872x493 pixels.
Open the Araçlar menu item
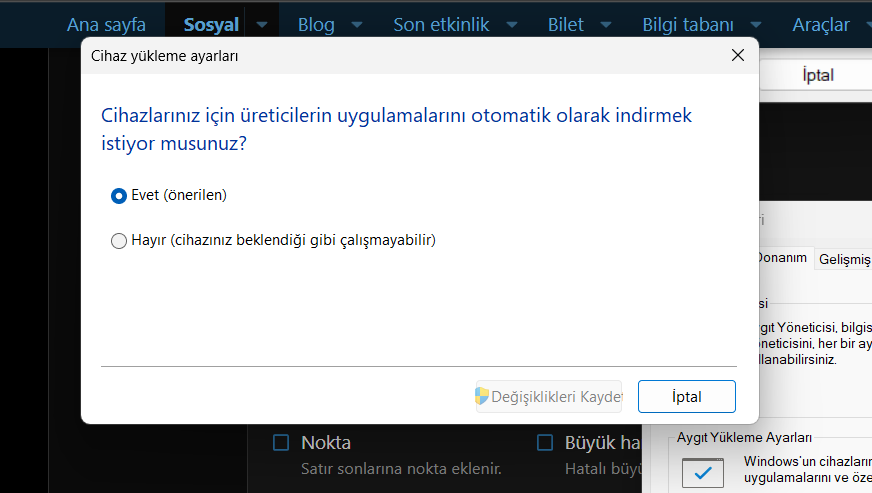(x=821, y=24)
